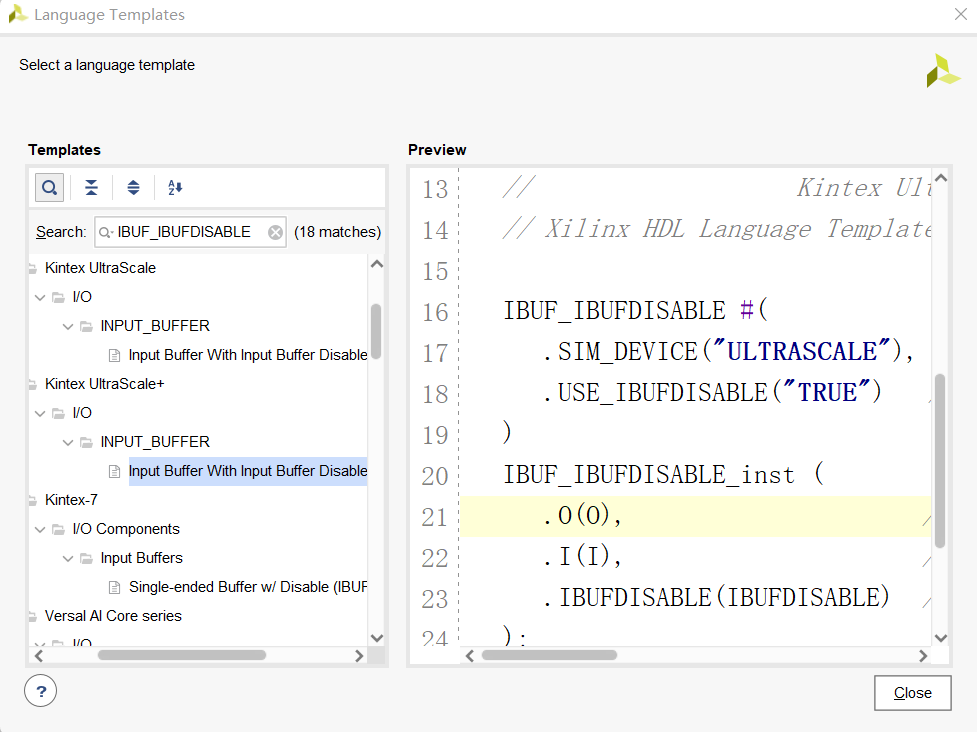The height and width of the screenshot is (732, 977).
Task: Select Versal AI Core series node
Action: click(x=113, y=616)
